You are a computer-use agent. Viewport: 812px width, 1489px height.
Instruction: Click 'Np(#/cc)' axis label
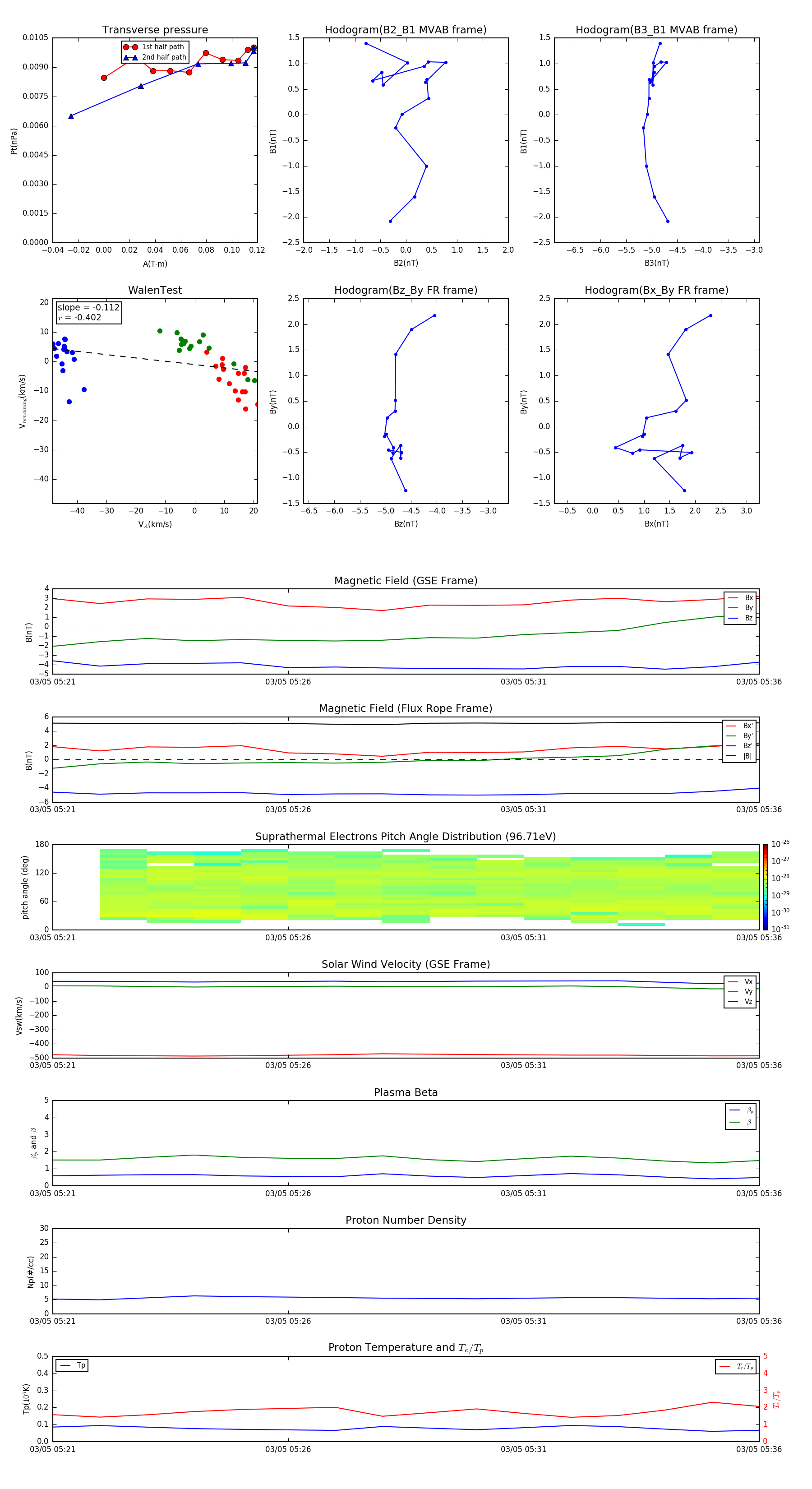click(x=31, y=1272)
